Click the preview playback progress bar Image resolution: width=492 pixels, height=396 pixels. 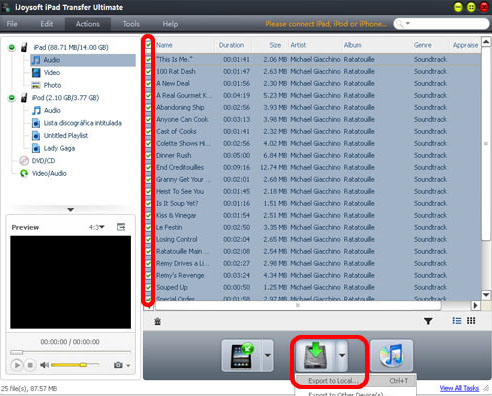pyautogui.click(x=70, y=352)
